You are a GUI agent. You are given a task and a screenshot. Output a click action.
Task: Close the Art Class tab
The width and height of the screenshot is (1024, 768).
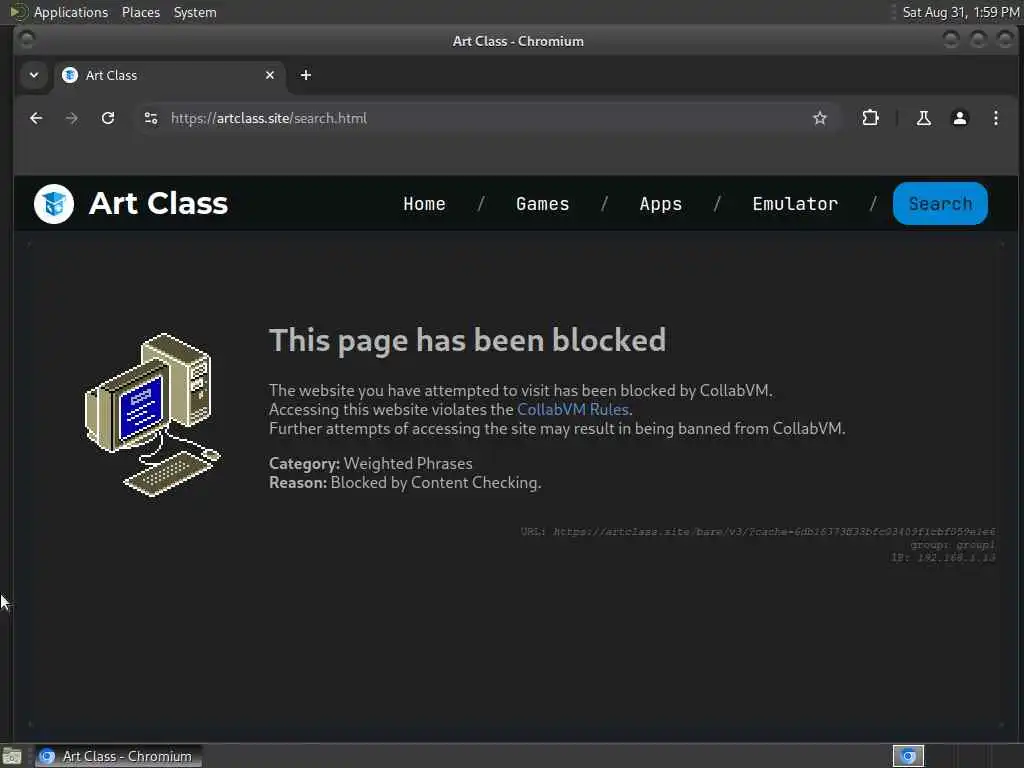(x=270, y=75)
